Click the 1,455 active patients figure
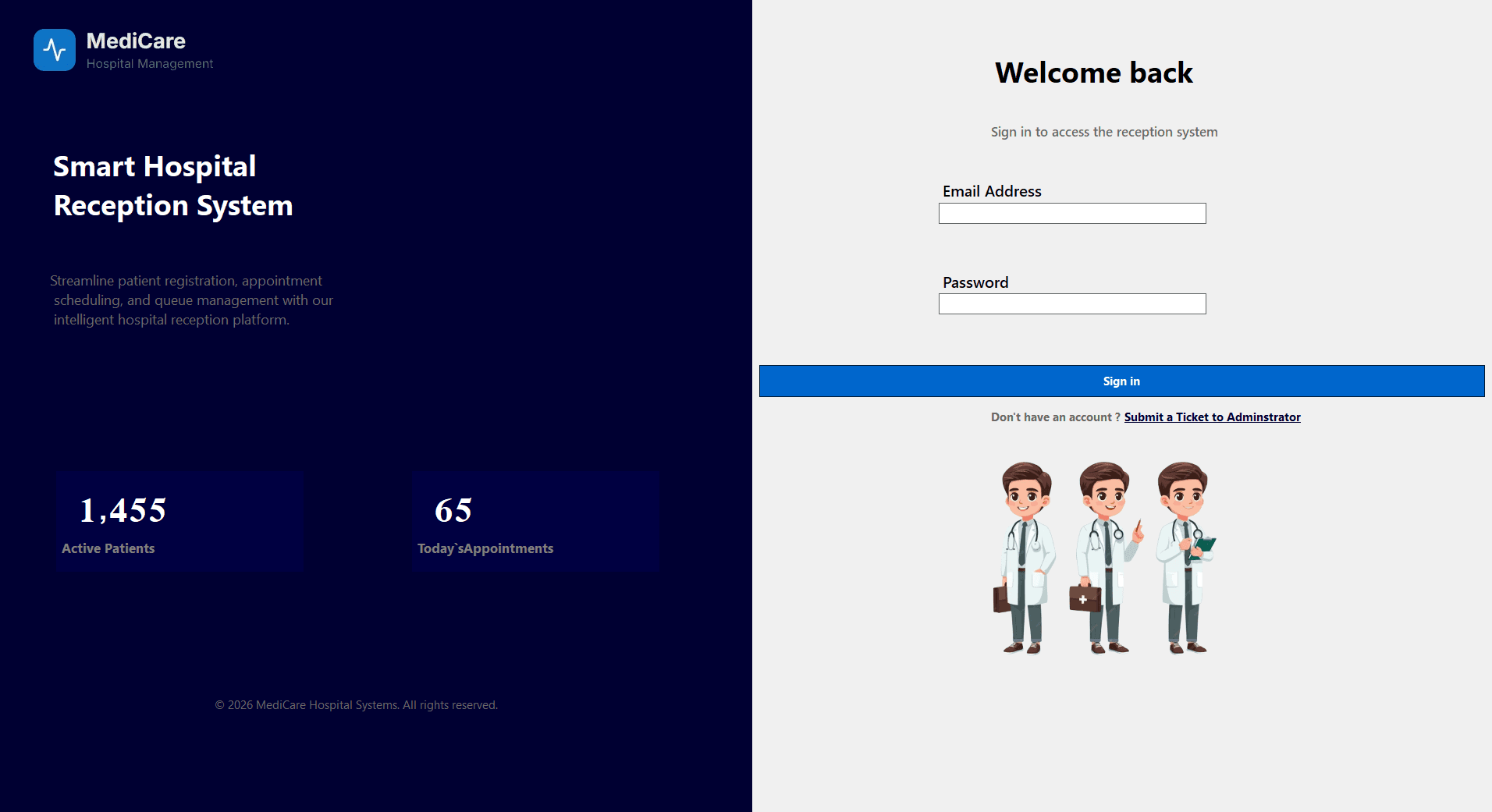 123,510
